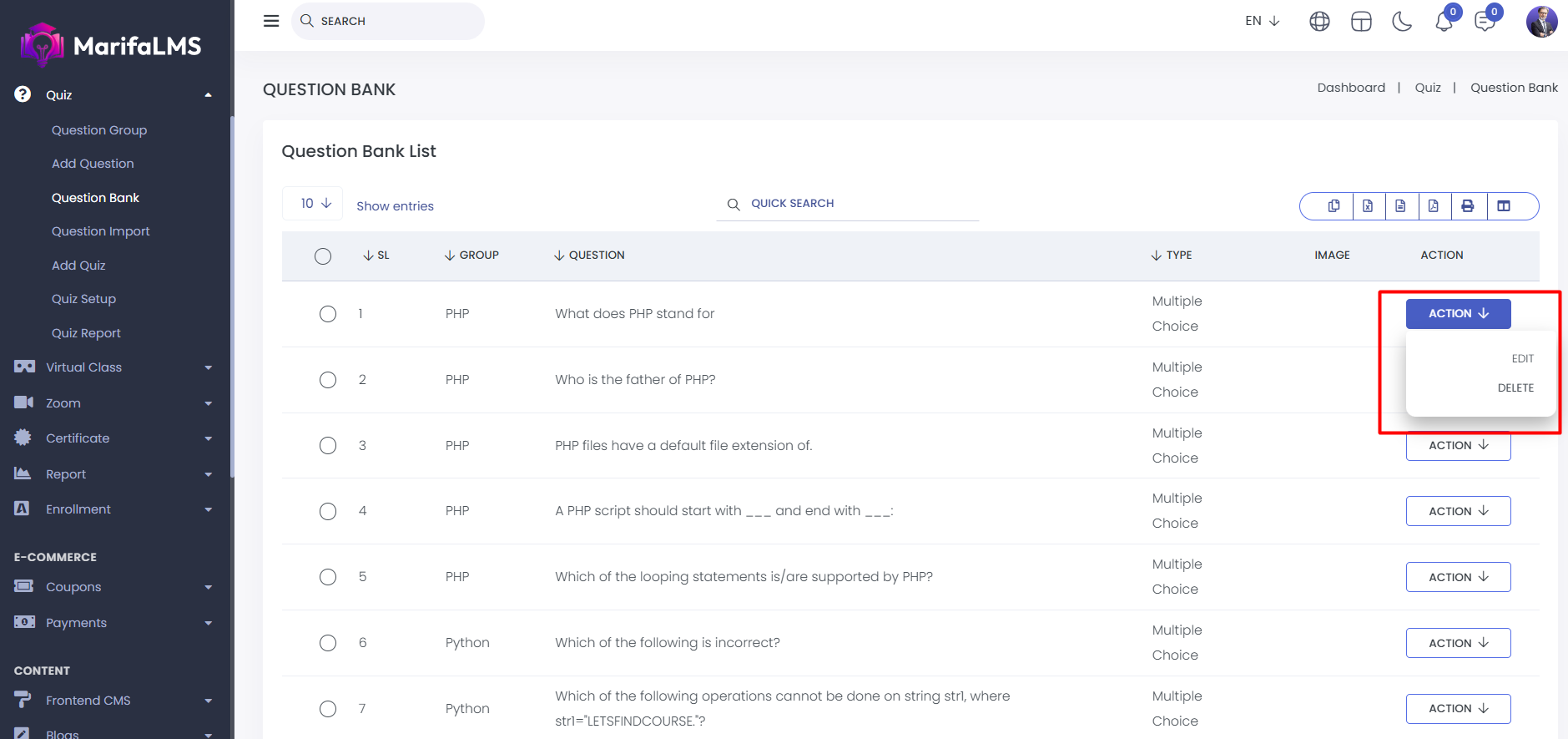Export the list as Excel file
Screen dimensions: 1568x739
1368,206
